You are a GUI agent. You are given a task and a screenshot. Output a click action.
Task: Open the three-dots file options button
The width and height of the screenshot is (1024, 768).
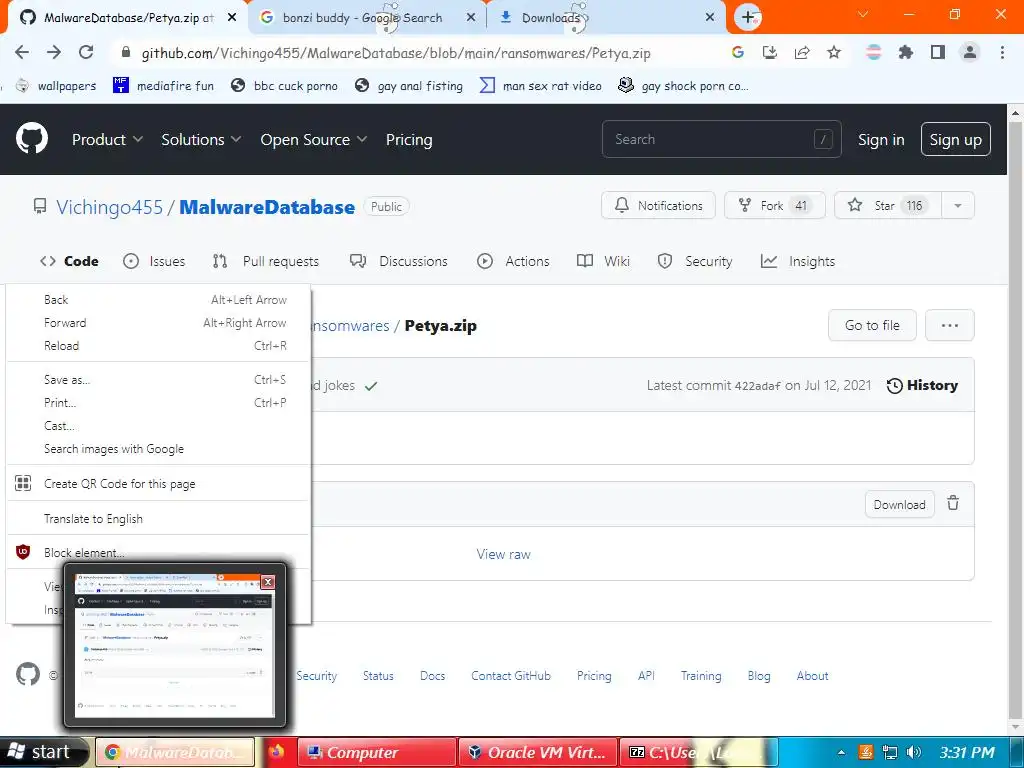(950, 325)
